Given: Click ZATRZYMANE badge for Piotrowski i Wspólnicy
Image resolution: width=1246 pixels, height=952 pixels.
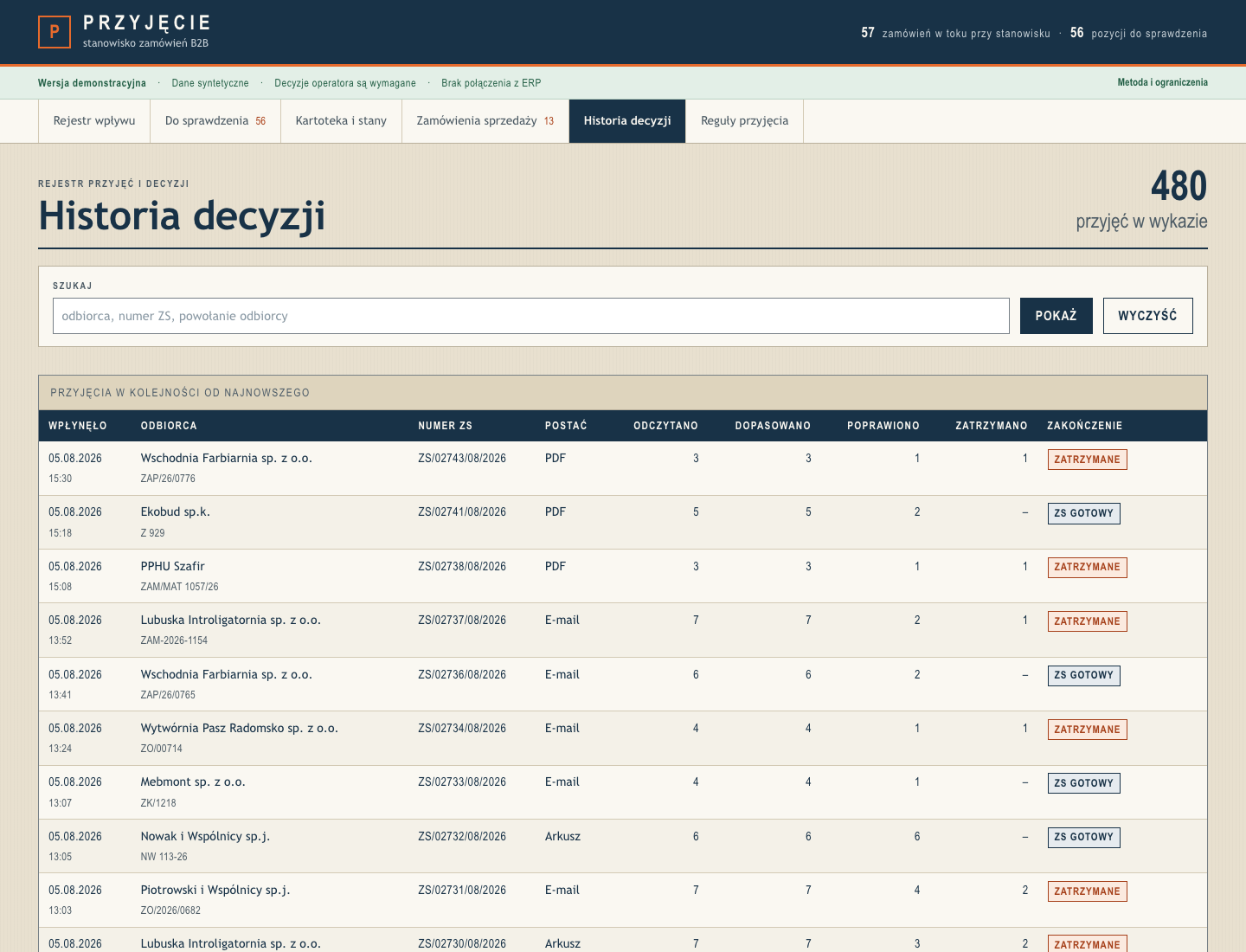Looking at the screenshot, I should [x=1087, y=891].
